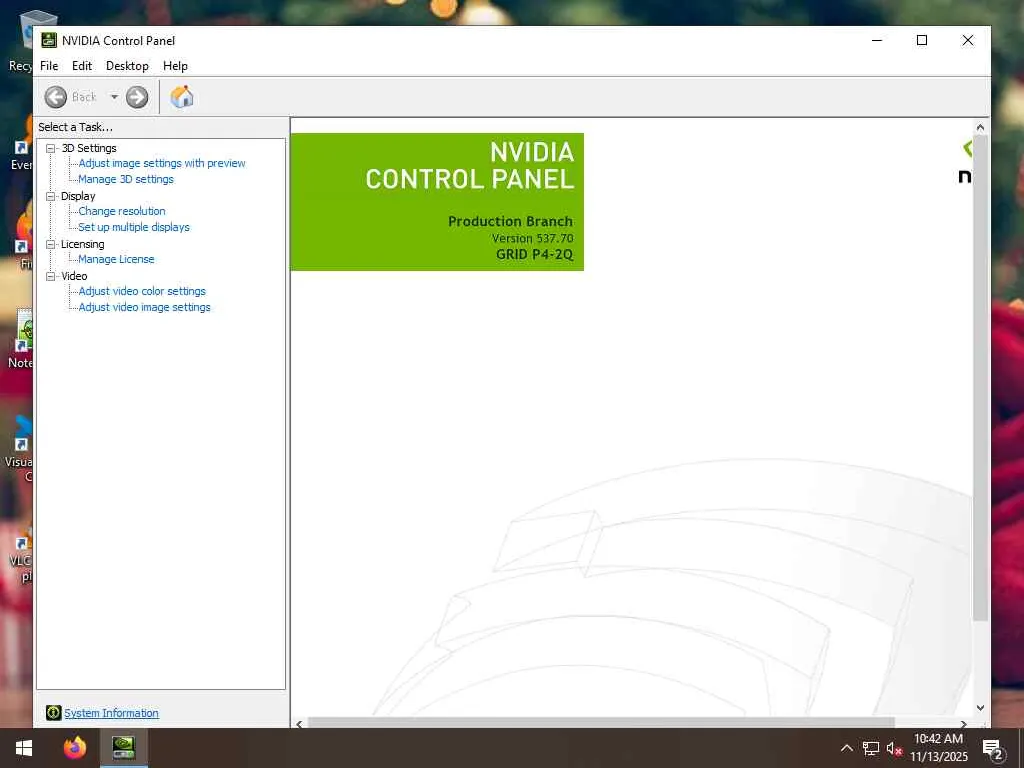Click the Version 537.70 text

click(532, 238)
